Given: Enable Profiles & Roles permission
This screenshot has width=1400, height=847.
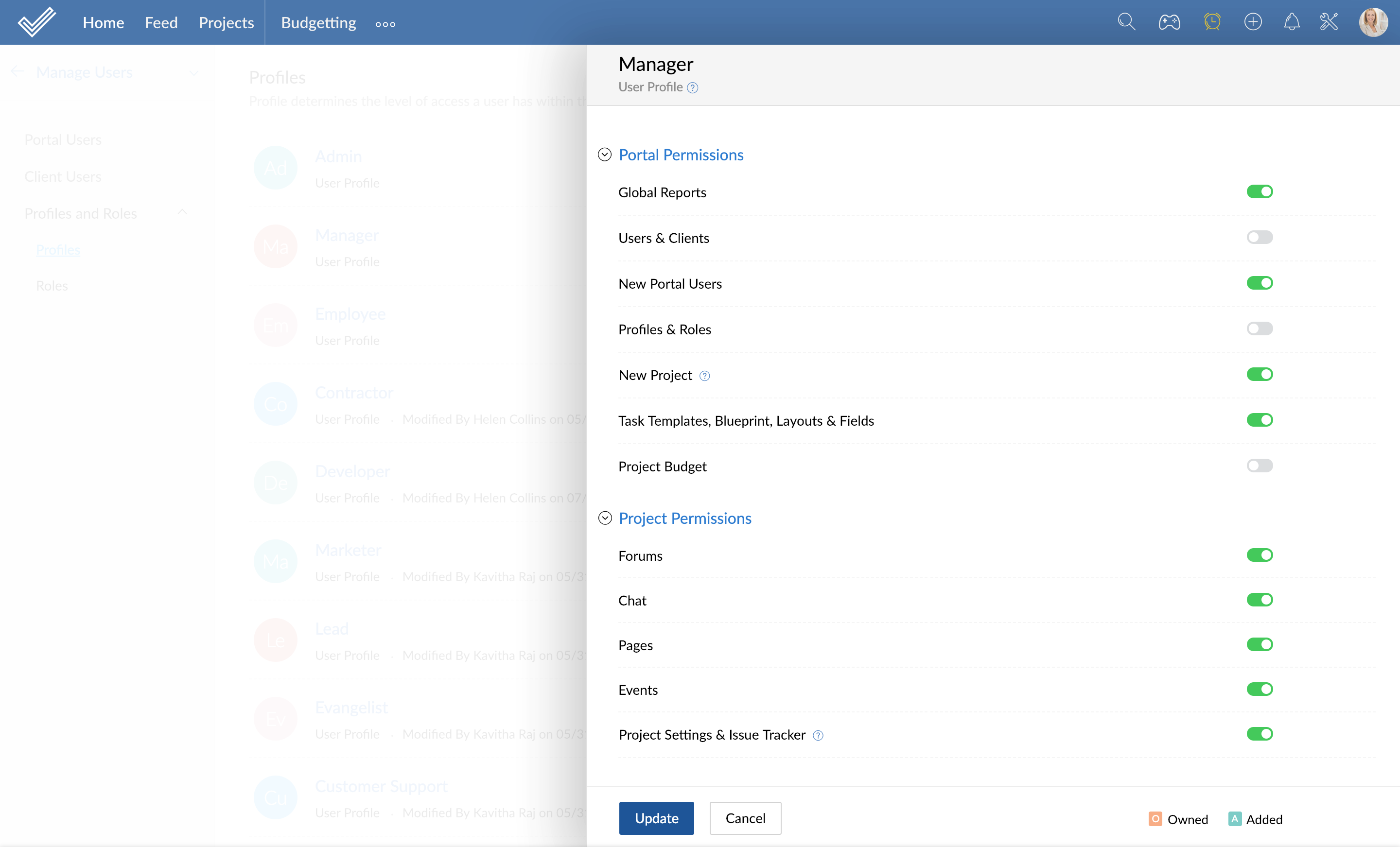Looking at the screenshot, I should coord(1260,329).
